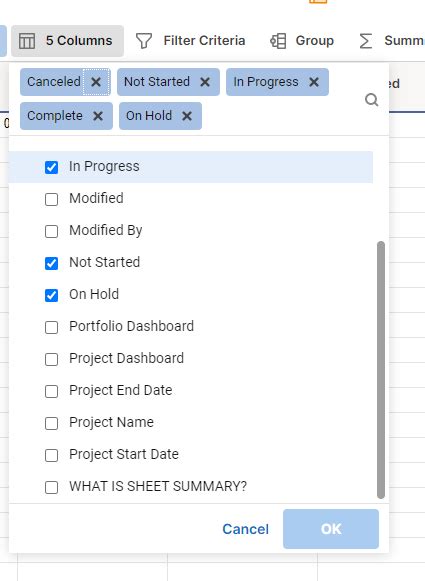Remove the Canceled chip with its X
Screen dimensions: 425x581
tap(96, 82)
